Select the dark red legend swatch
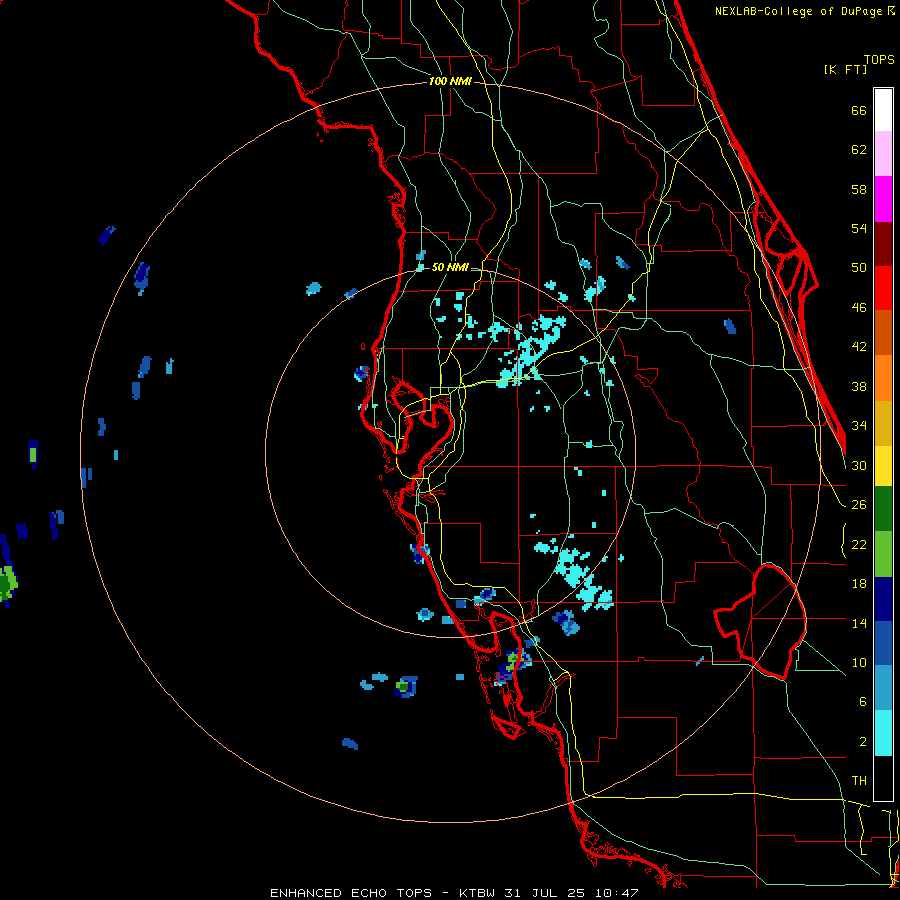The width and height of the screenshot is (900, 900). [883, 244]
